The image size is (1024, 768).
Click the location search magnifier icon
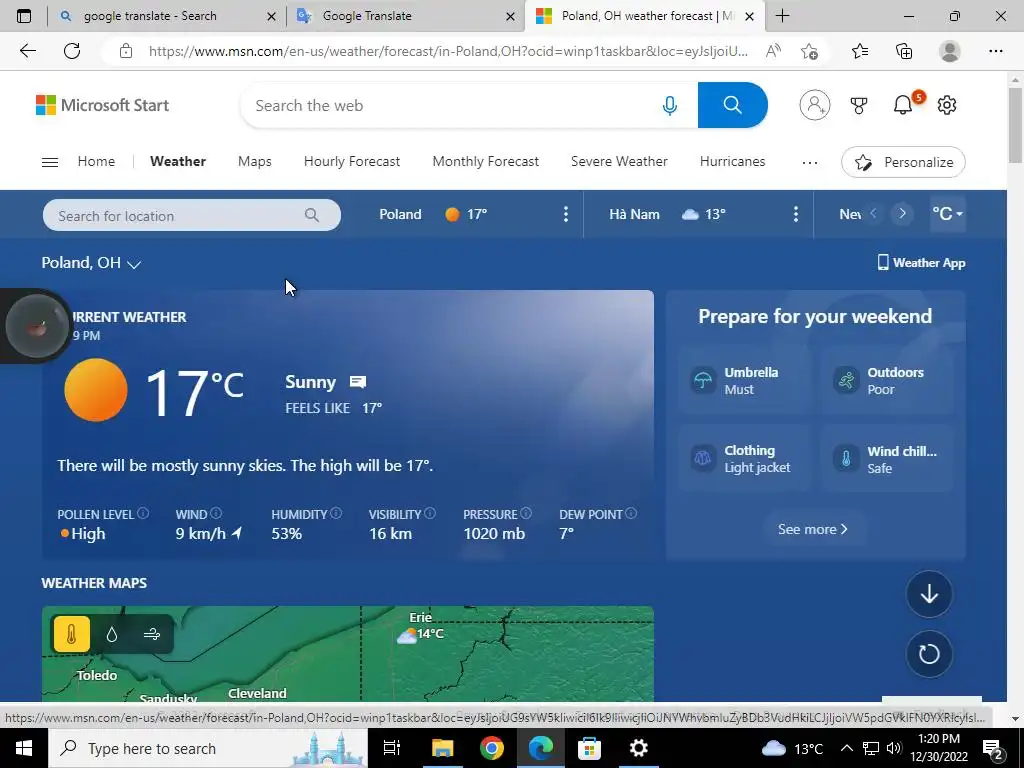312,215
